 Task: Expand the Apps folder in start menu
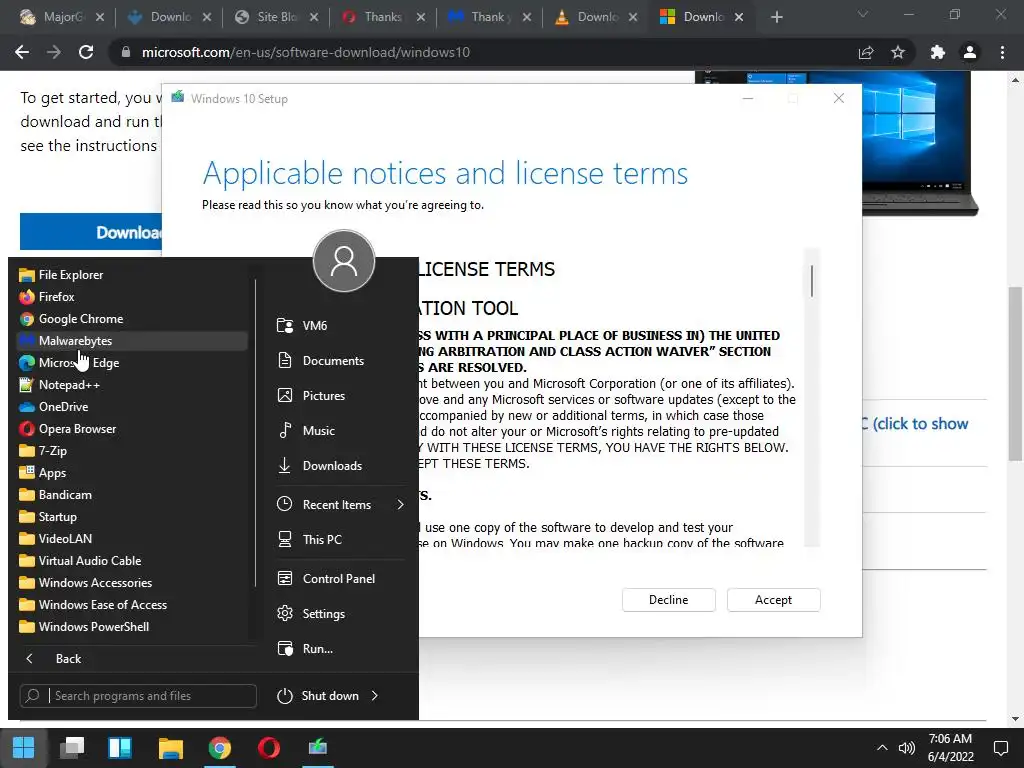coord(131,473)
